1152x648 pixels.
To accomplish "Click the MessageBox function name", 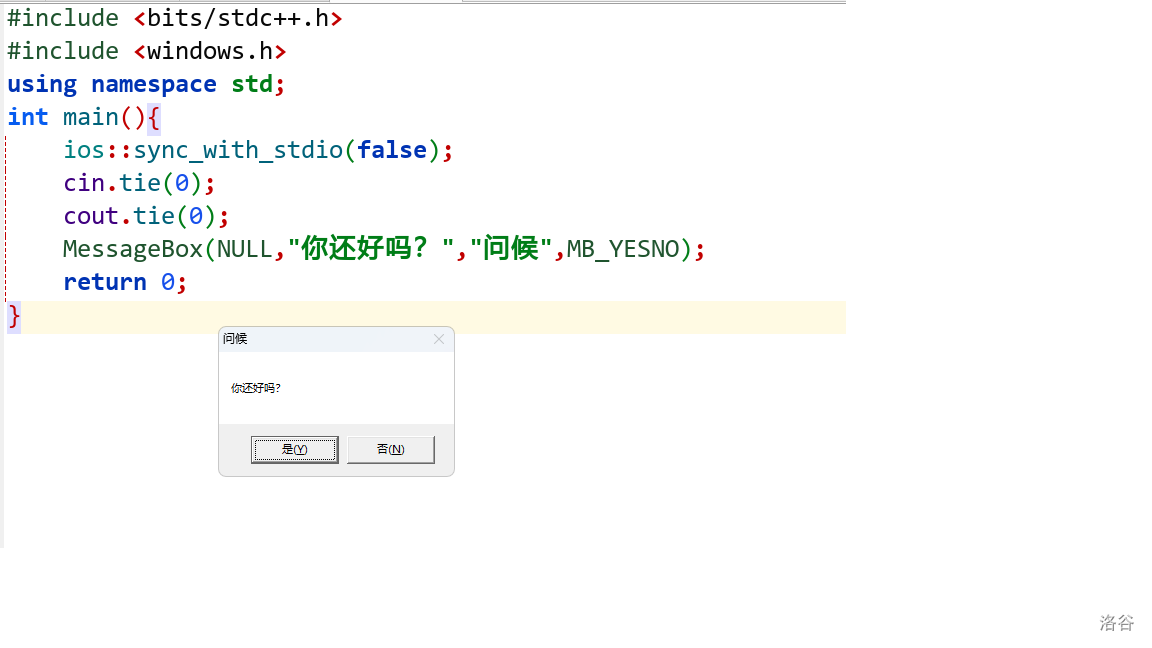I will click(132, 249).
